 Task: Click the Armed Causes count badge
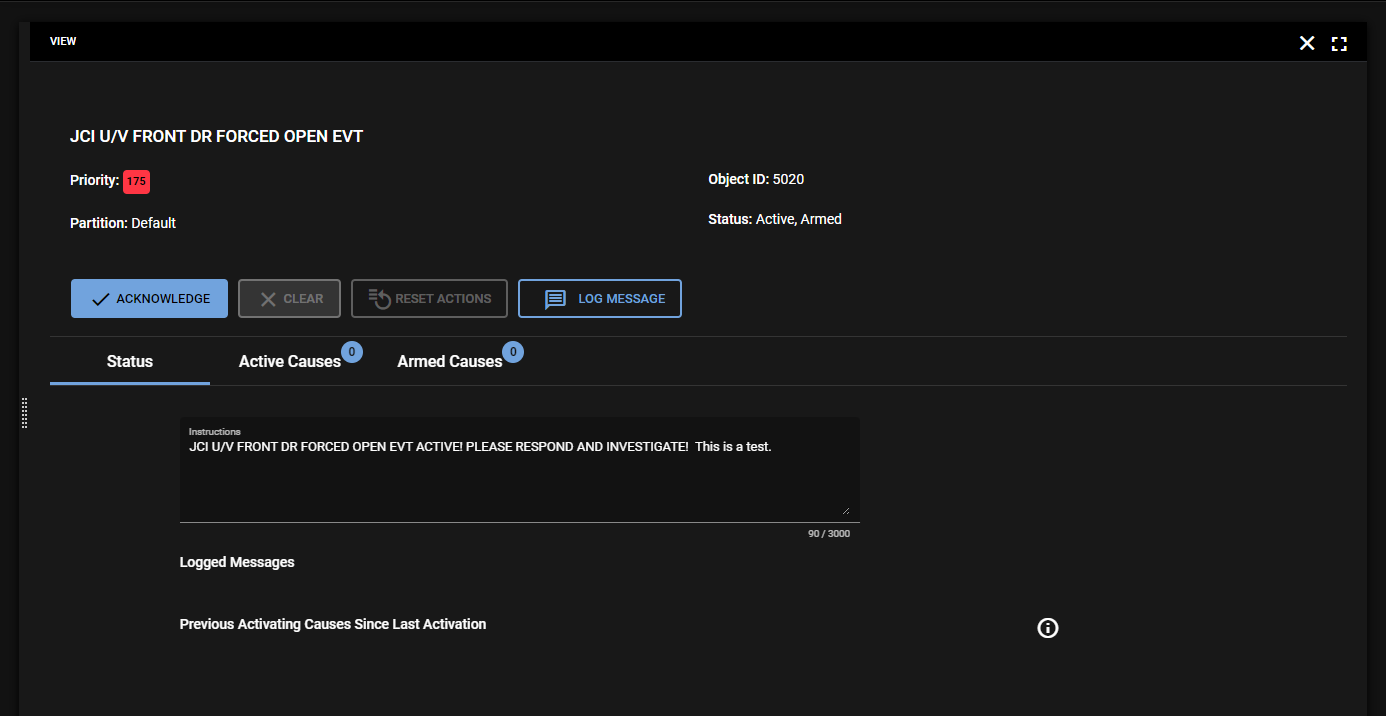click(513, 352)
